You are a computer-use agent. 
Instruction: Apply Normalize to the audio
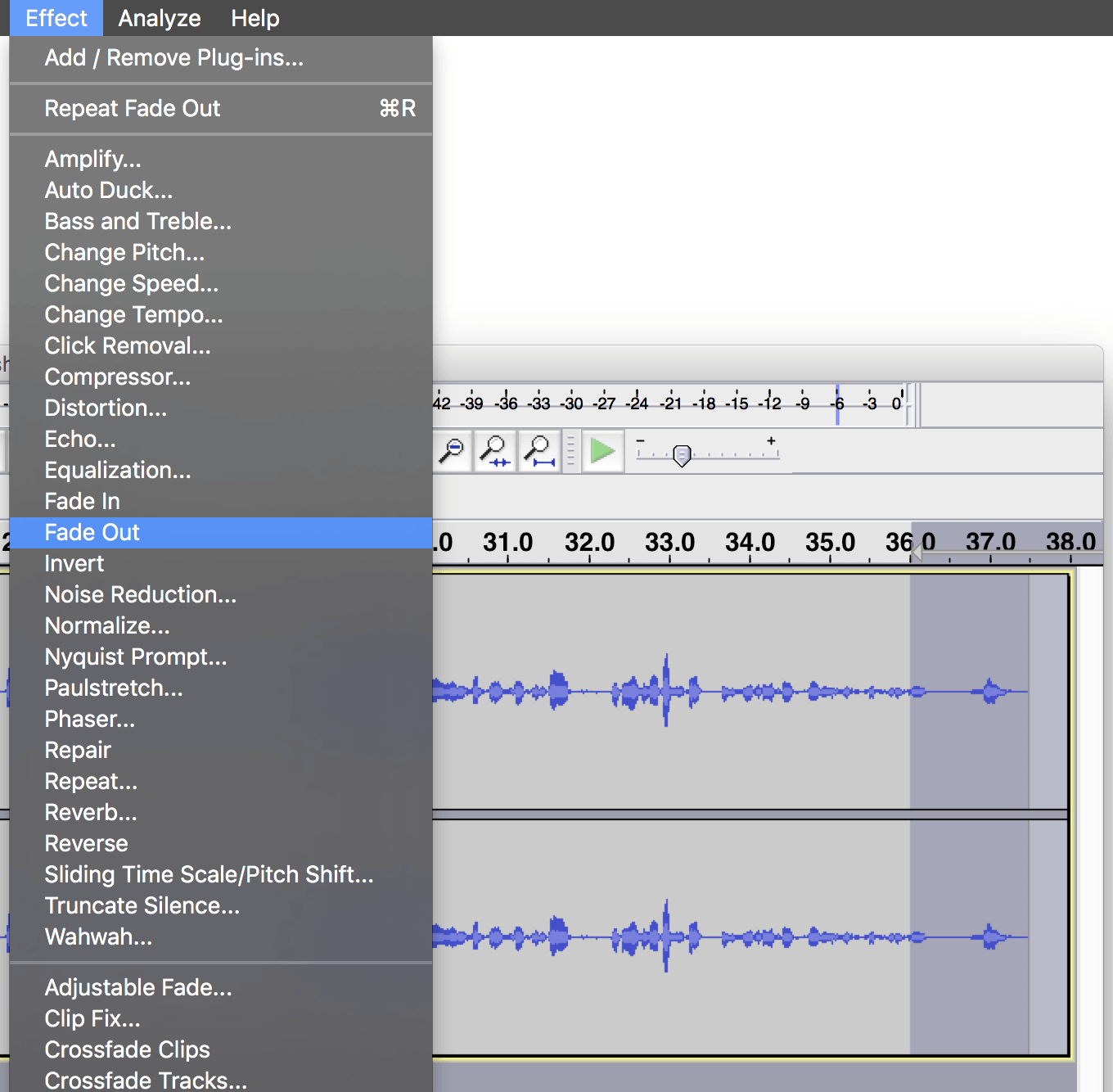tap(106, 625)
